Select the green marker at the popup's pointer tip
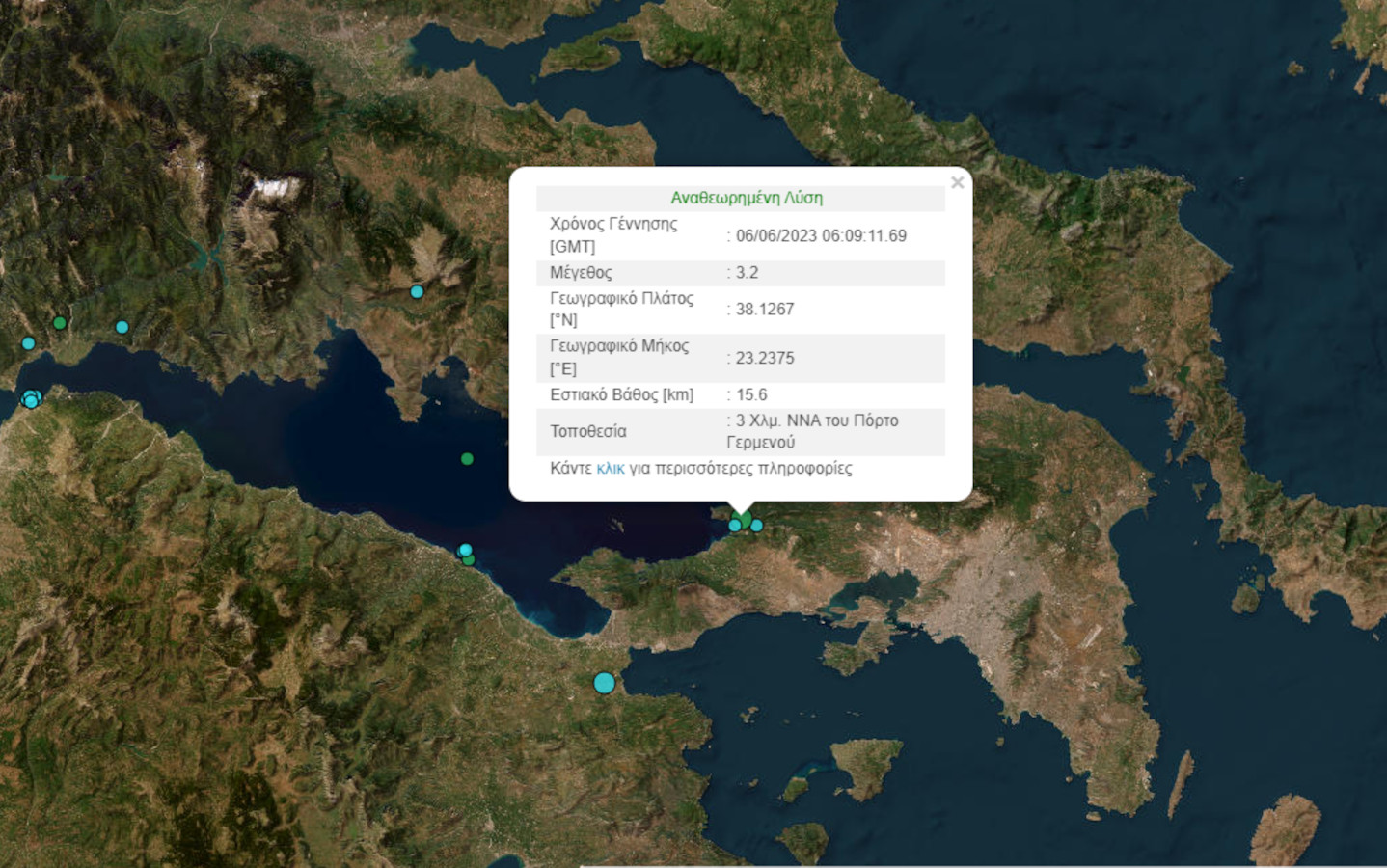1387x868 pixels. [744, 520]
